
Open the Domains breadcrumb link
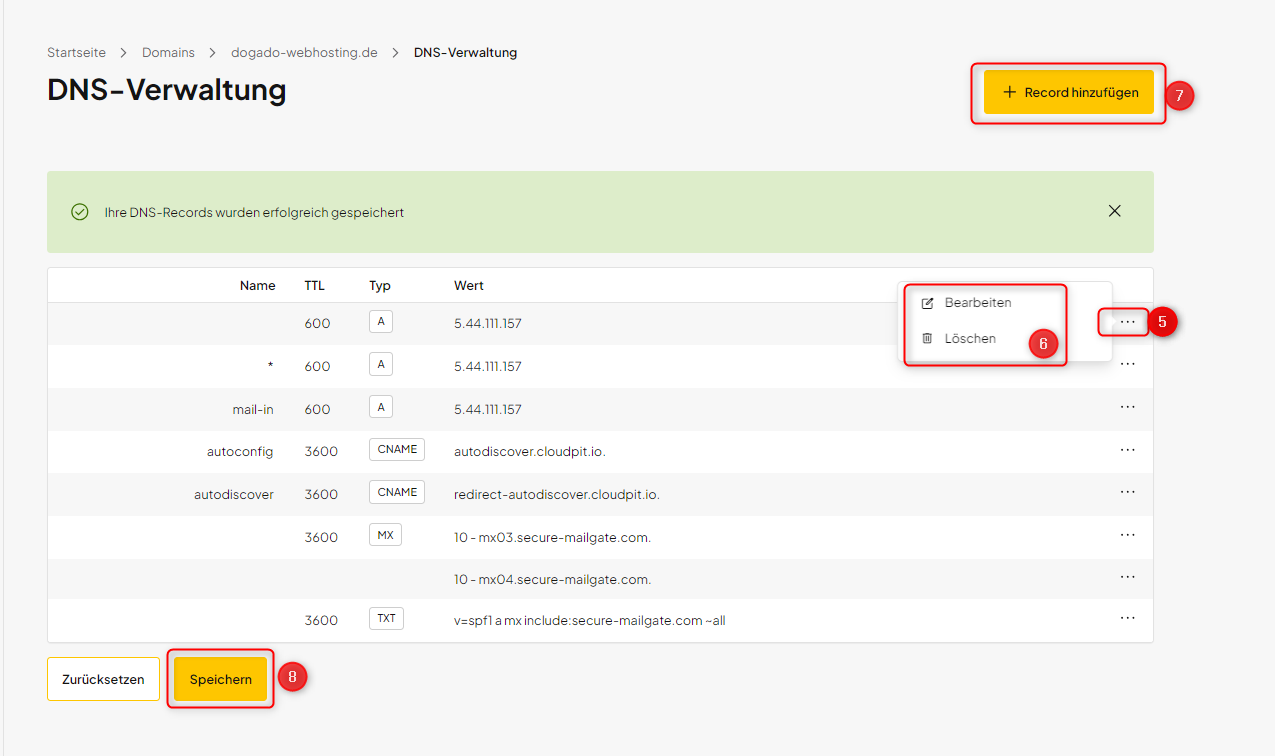[168, 53]
